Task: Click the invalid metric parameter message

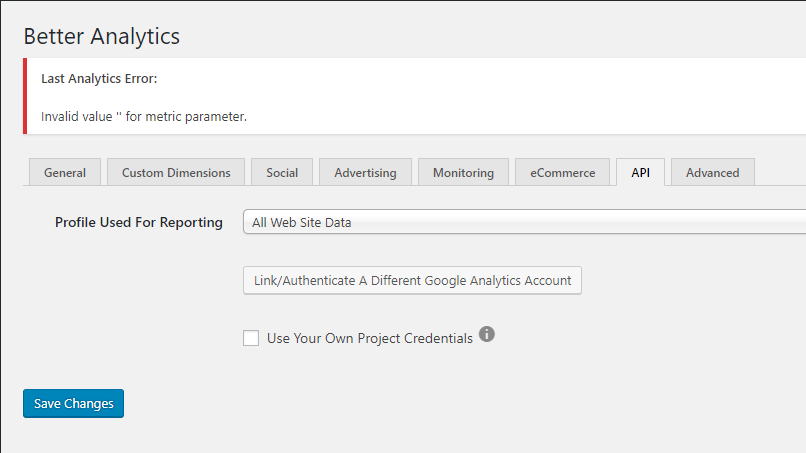Action: pos(144,116)
